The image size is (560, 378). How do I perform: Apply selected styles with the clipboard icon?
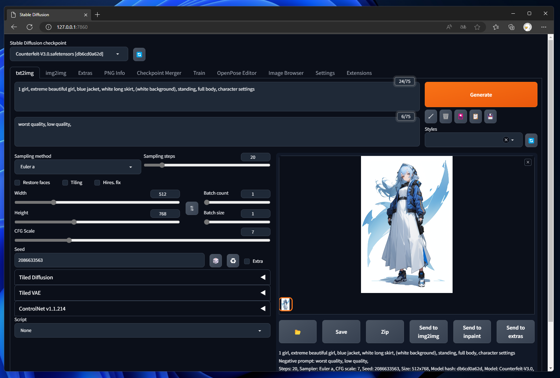point(475,116)
